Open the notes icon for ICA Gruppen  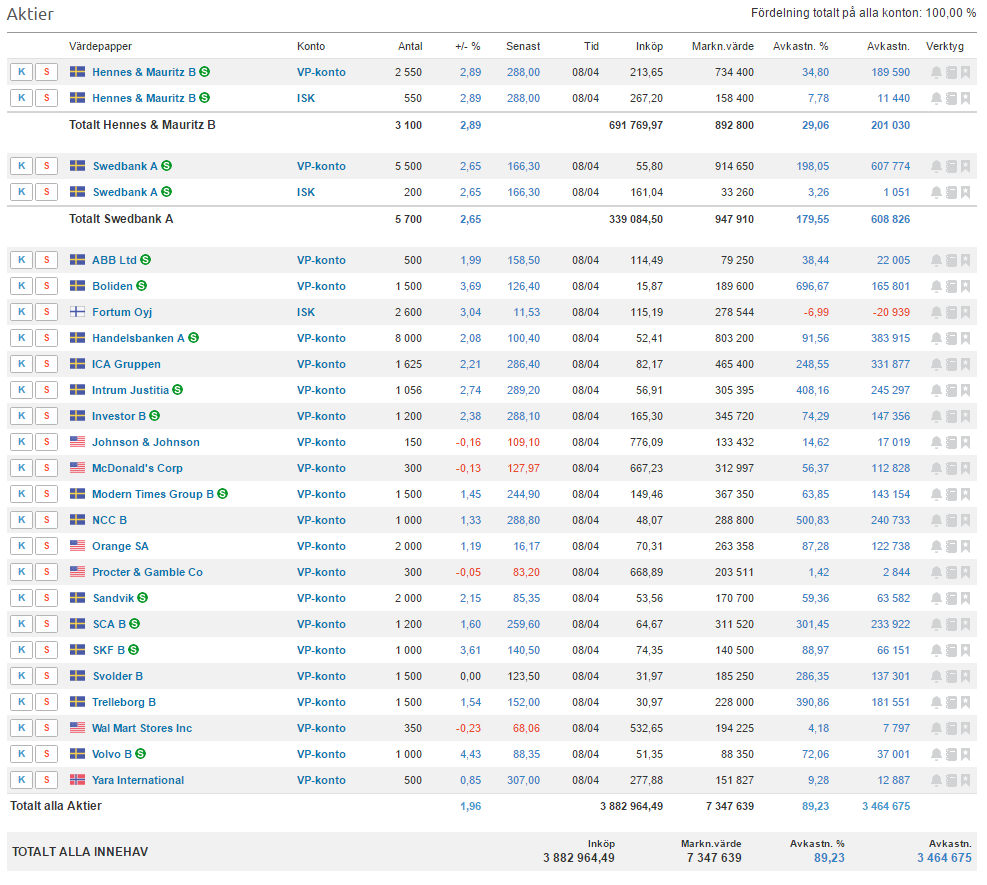951,364
